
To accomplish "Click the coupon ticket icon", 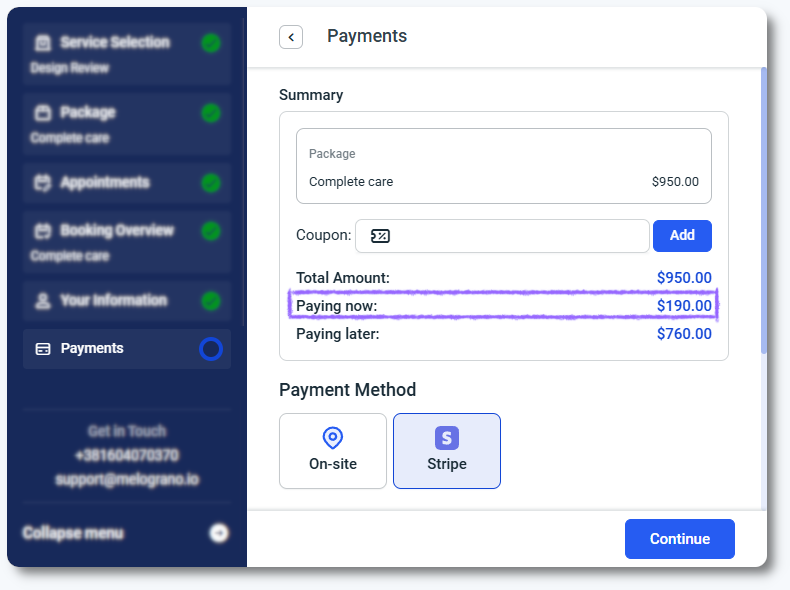I will (x=380, y=236).
